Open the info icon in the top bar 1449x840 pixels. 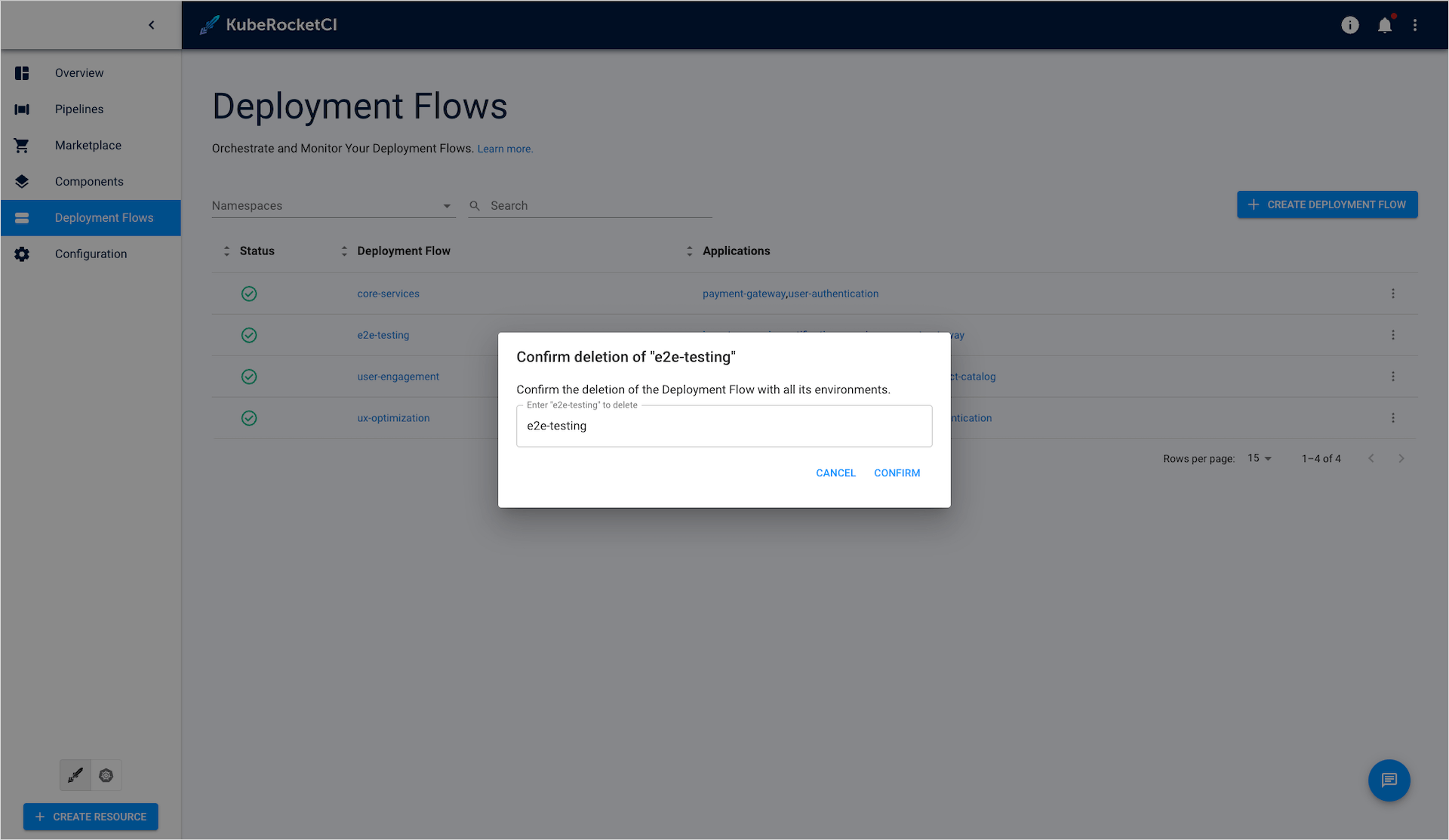[1350, 25]
